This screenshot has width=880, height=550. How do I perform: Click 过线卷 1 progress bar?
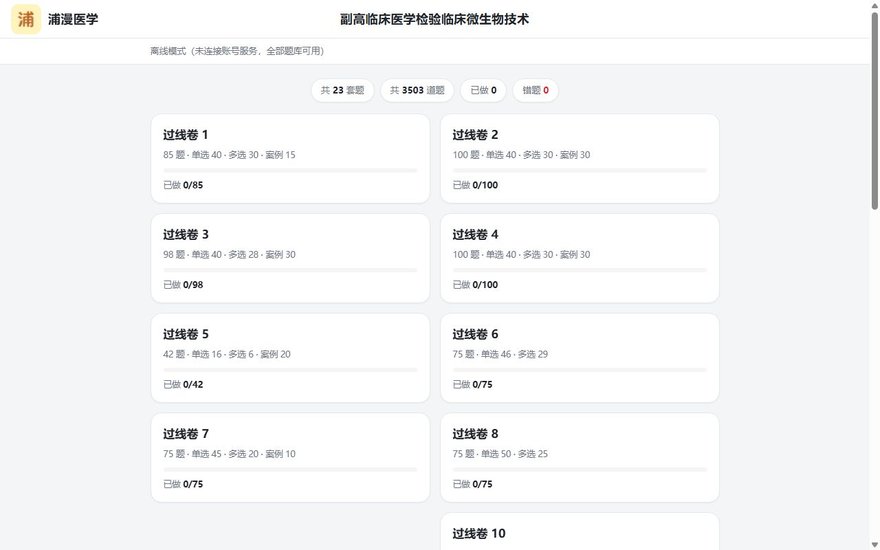[290, 171]
